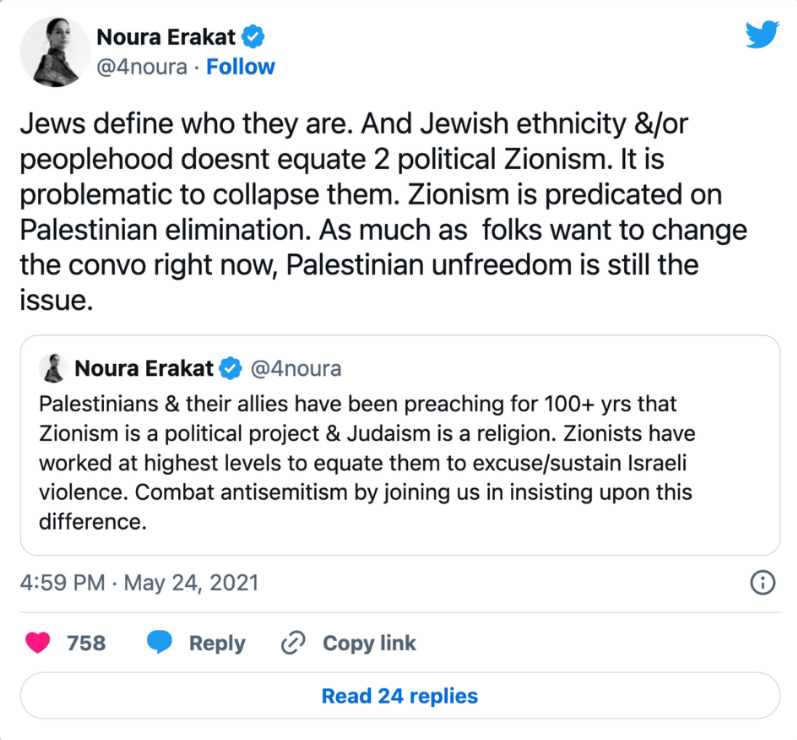
Task: Open the quoted tweet about Zionism and Judaism
Action: (400, 445)
